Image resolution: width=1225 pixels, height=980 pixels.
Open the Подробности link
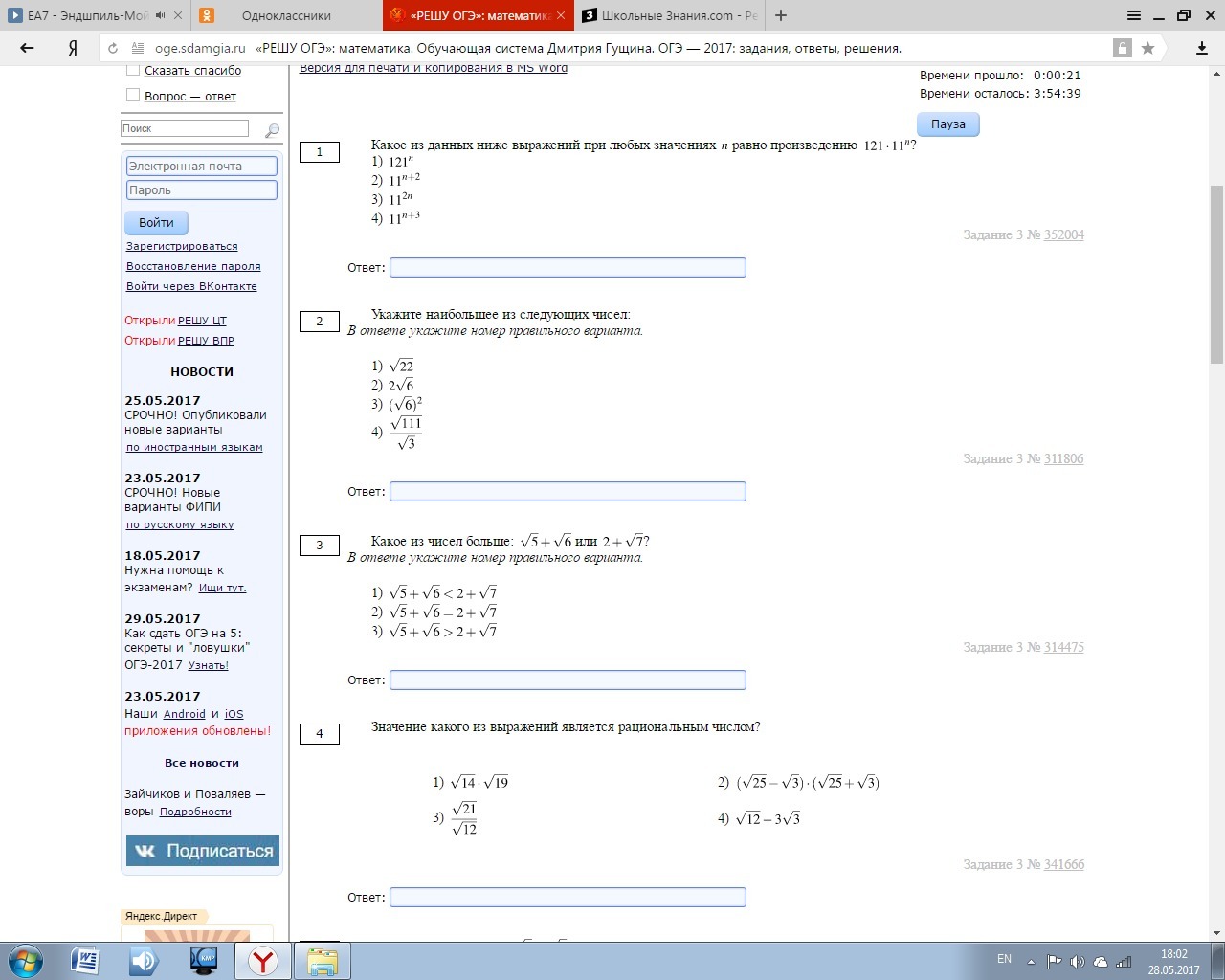pyautogui.click(x=195, y=812)
